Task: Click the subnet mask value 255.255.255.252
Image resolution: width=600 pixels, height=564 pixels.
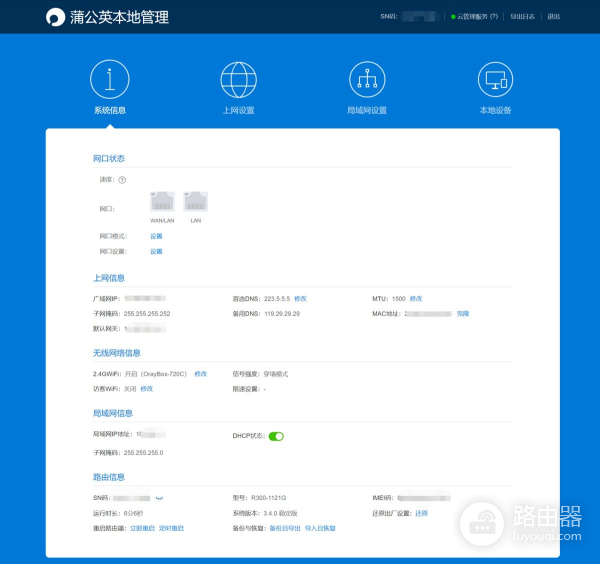Action: tap(147, 314)
